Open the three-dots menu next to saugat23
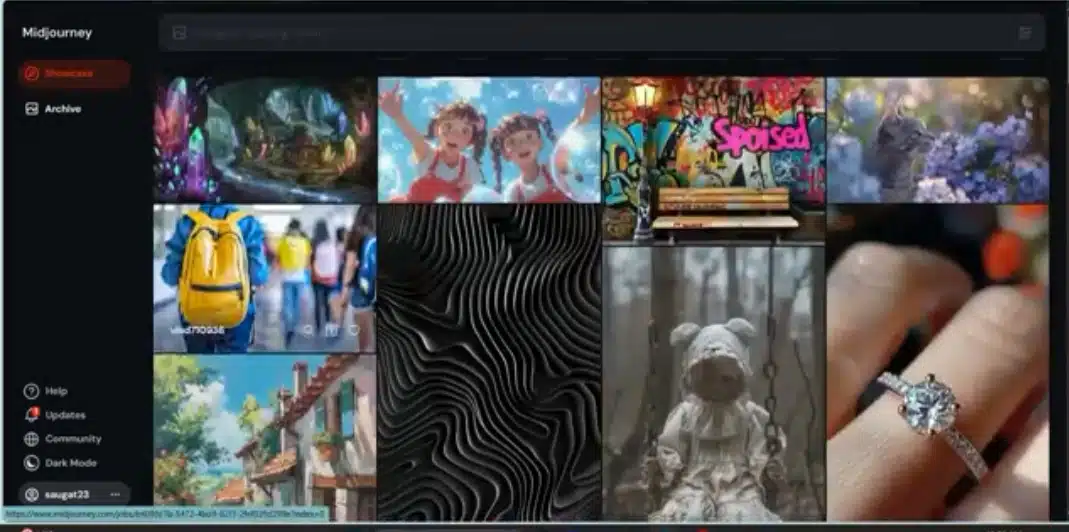This screenshot has height=532, width=1069. [x=115, y=494]
